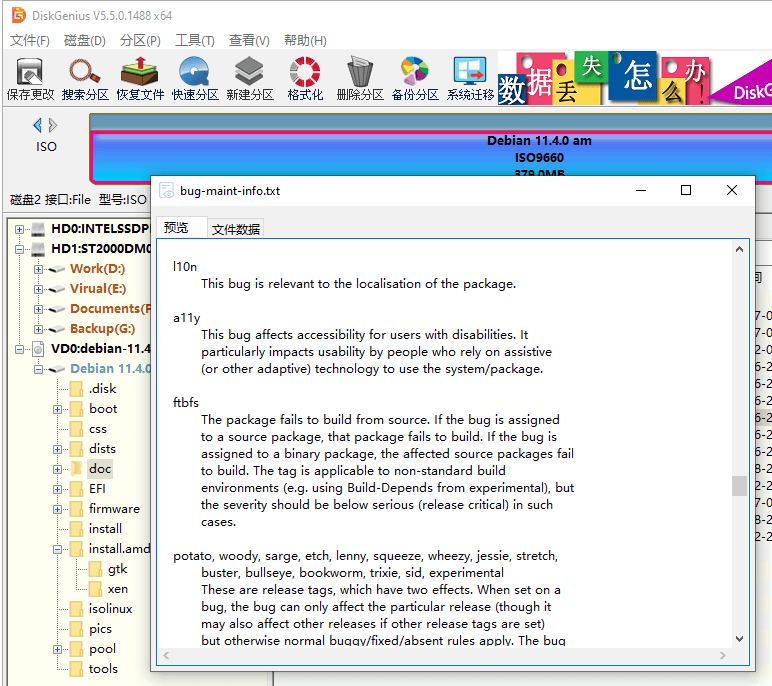Open the 文件(F) menu
Viewport: 772px width, 686px height.
click(x=30, y=41)
